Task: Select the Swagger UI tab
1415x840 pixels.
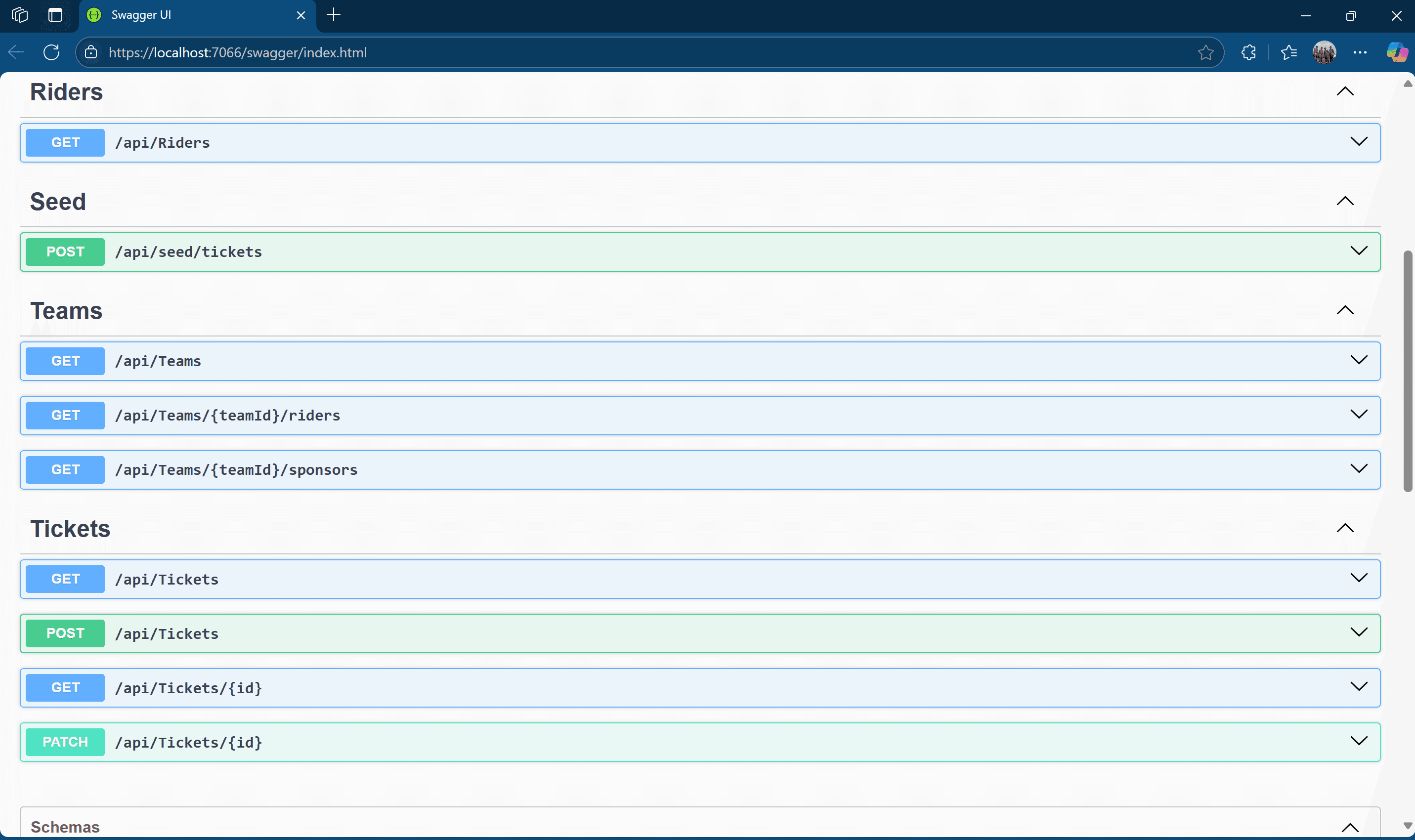Action: pyautogui.click(x=197, y=15)
